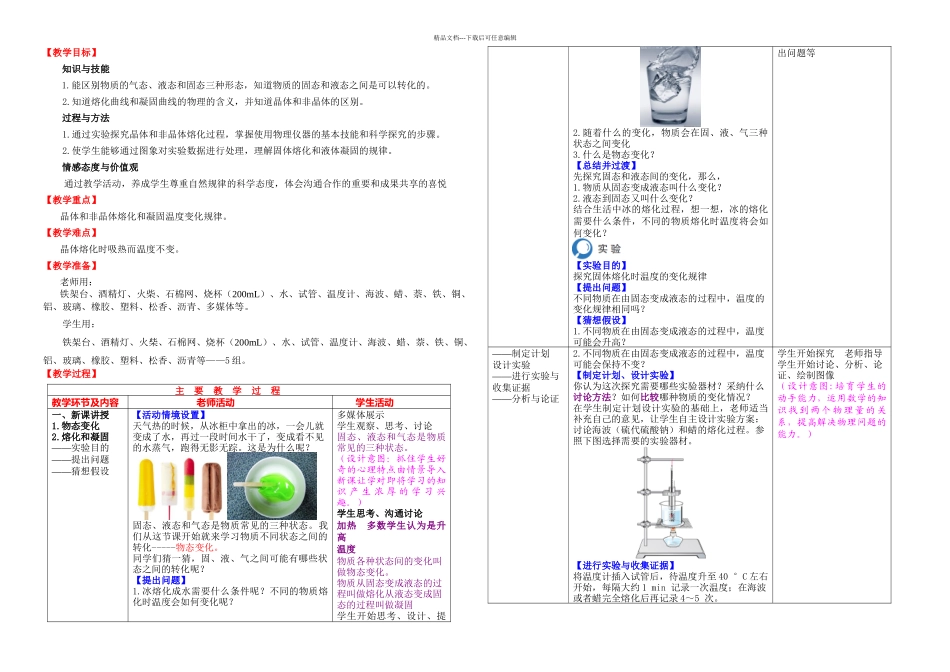950x672 pixels.
Task: Click the 【教学重点】 heading
Action: 71,200
